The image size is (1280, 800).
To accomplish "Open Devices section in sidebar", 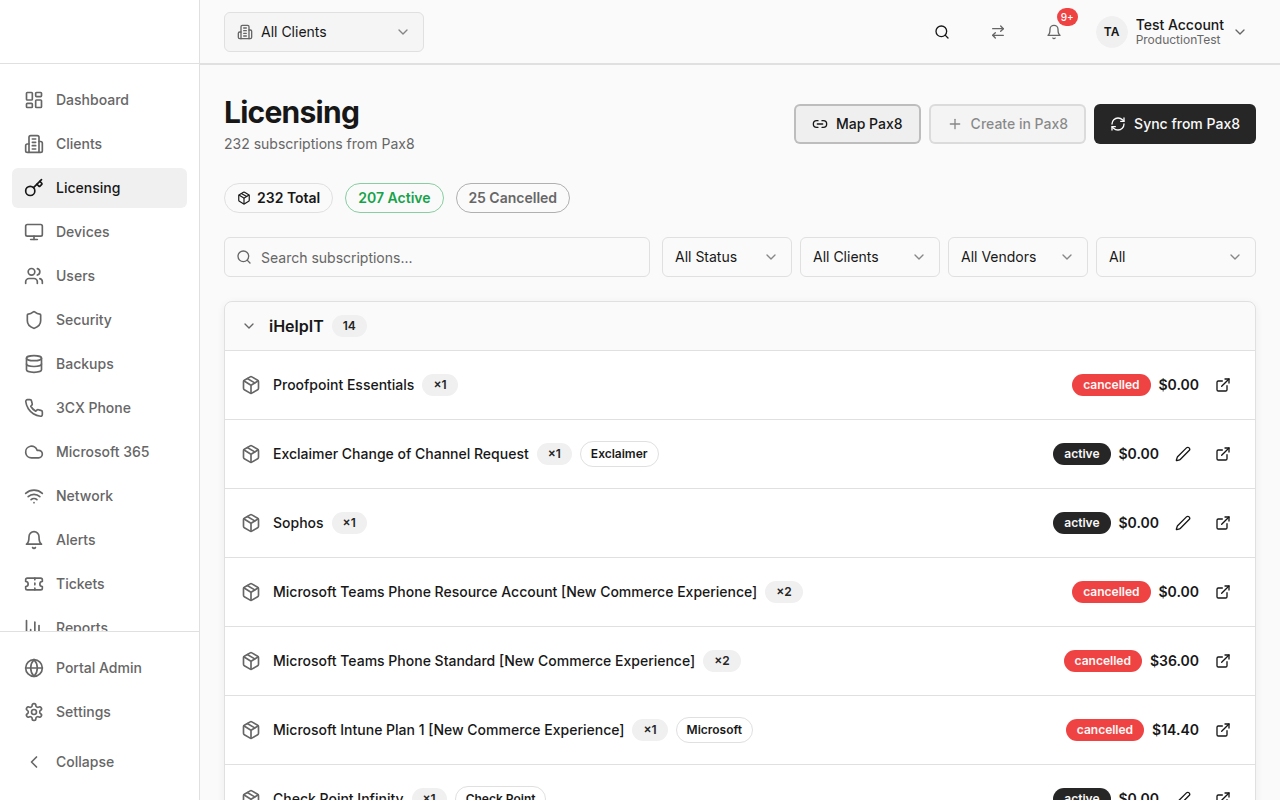I will (99, 232).
